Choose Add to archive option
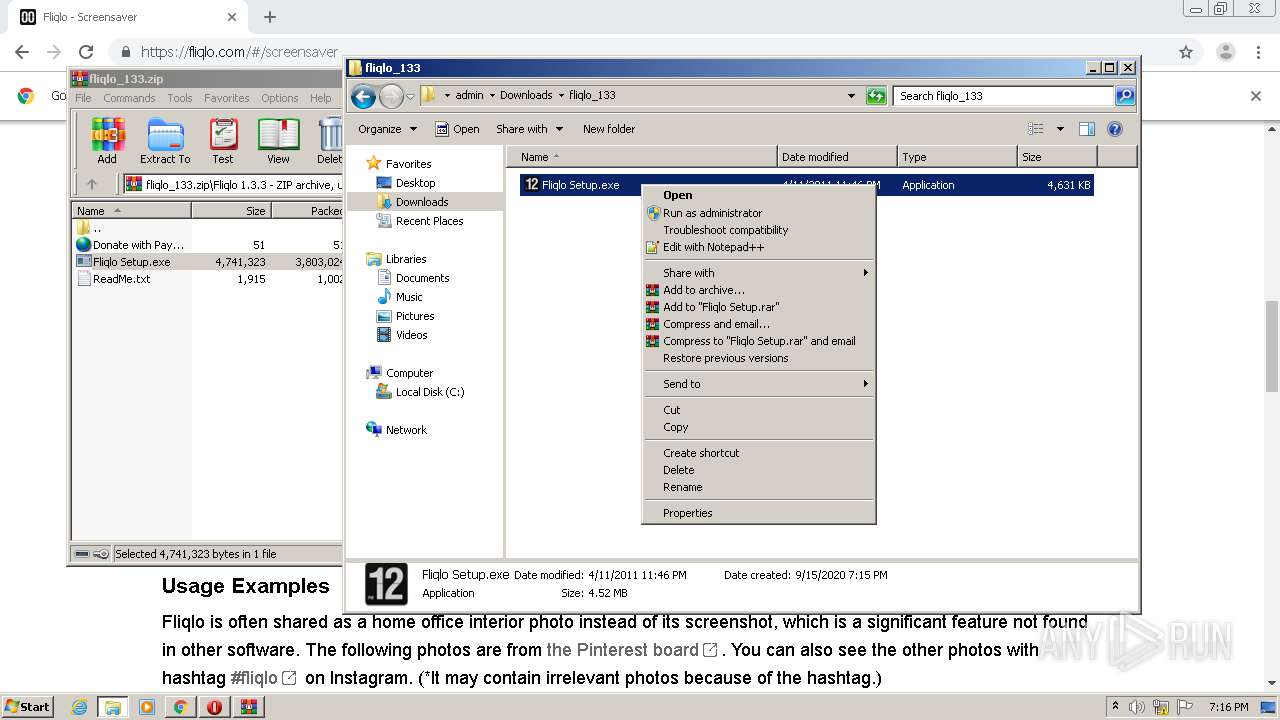This screenshot has height=720, width=1280. click(760, 290)
